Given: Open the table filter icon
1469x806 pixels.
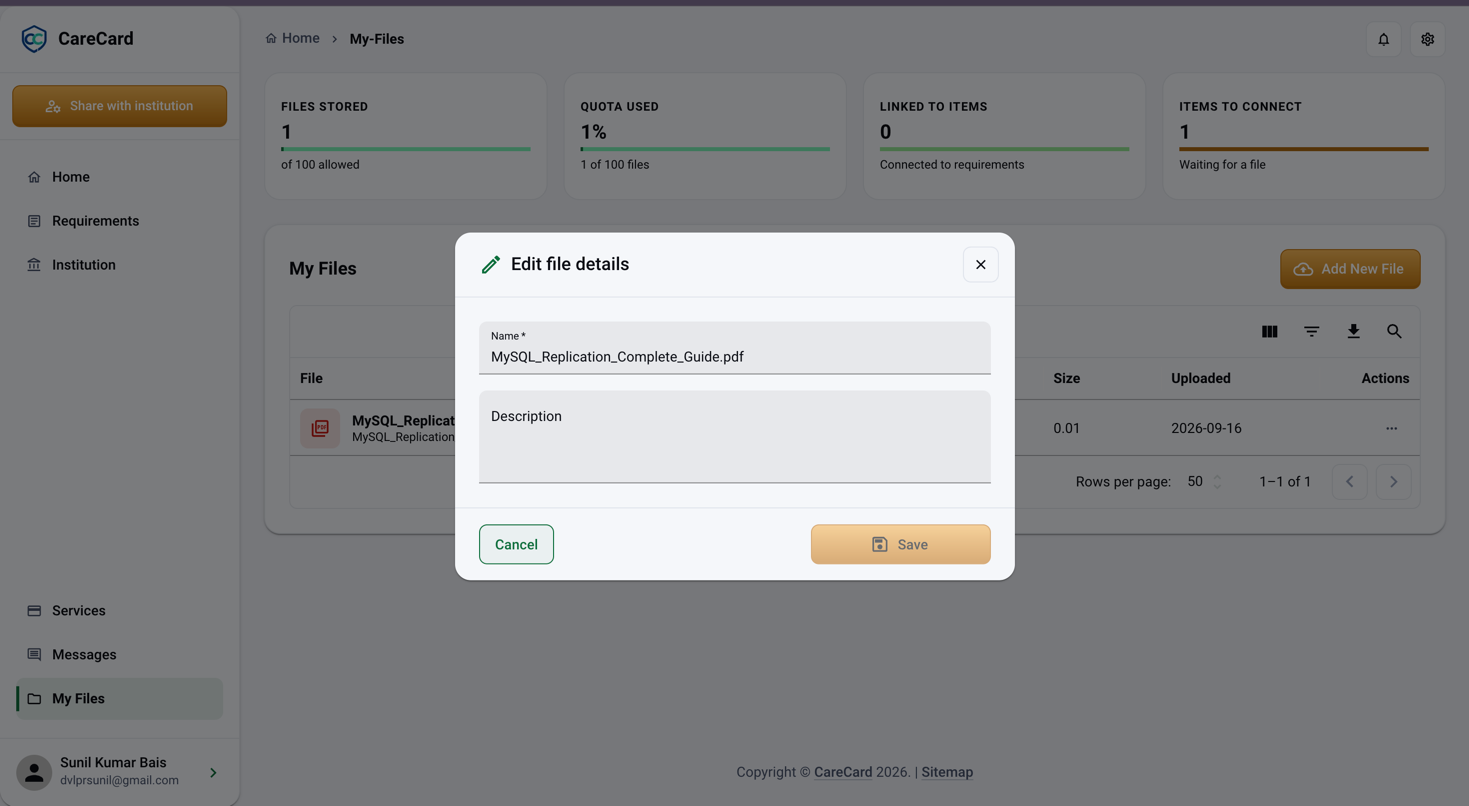Looking at the screenshot, I should coord(1311,332).
